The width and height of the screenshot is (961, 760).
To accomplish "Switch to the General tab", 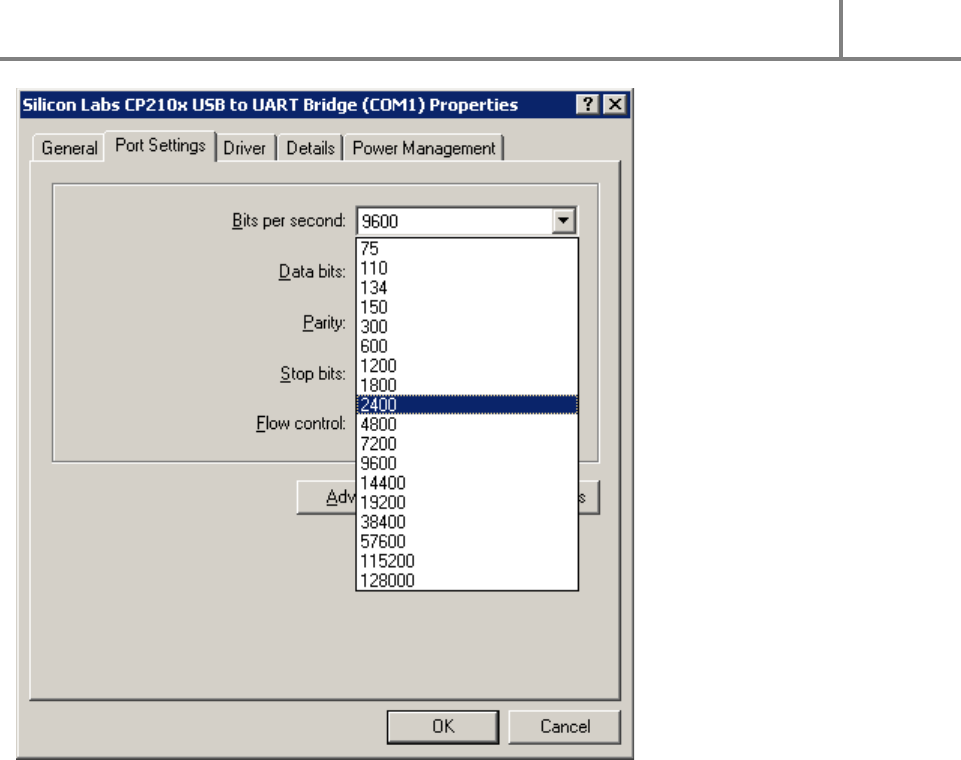I will click(x=69, y=148).
